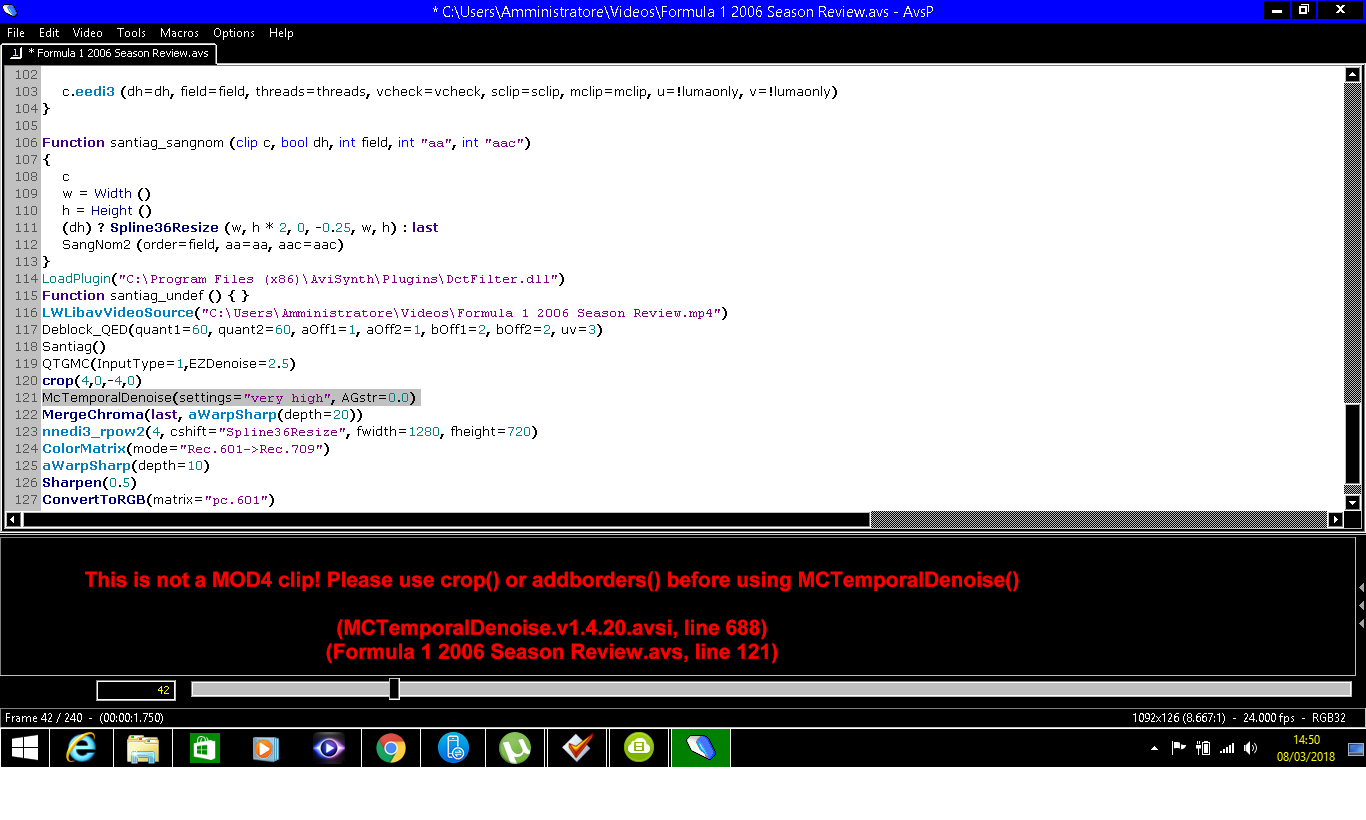
Task: Open the Options menu
Action: [234, 33]
